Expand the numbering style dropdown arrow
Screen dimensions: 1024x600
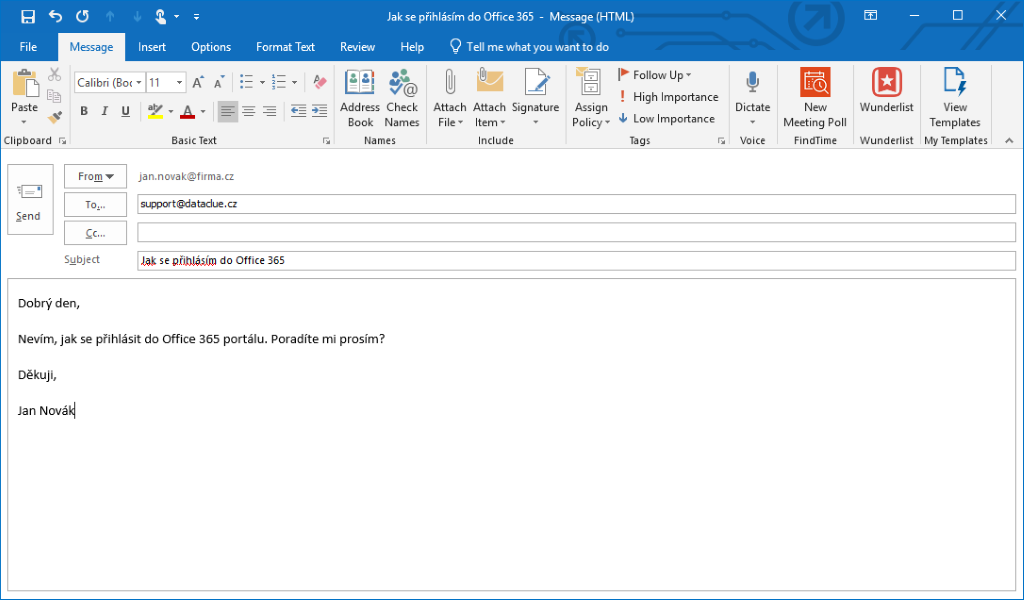click(x=295, y=82)
